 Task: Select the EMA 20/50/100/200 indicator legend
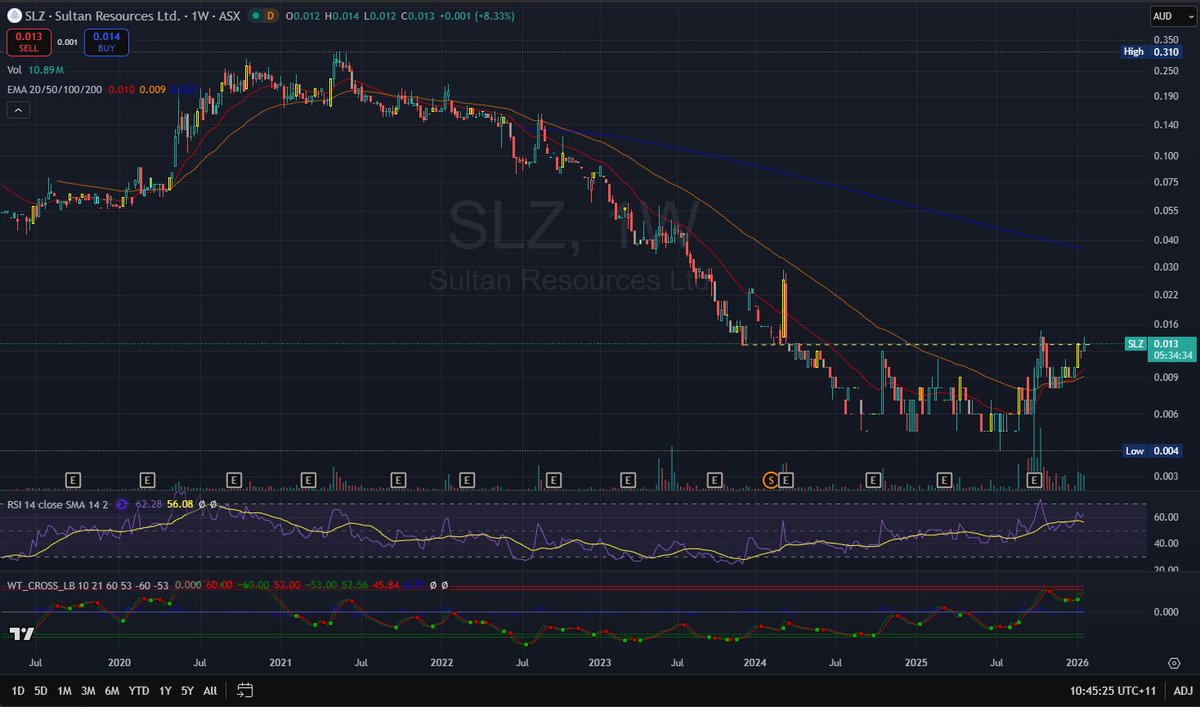pos(56,90)
